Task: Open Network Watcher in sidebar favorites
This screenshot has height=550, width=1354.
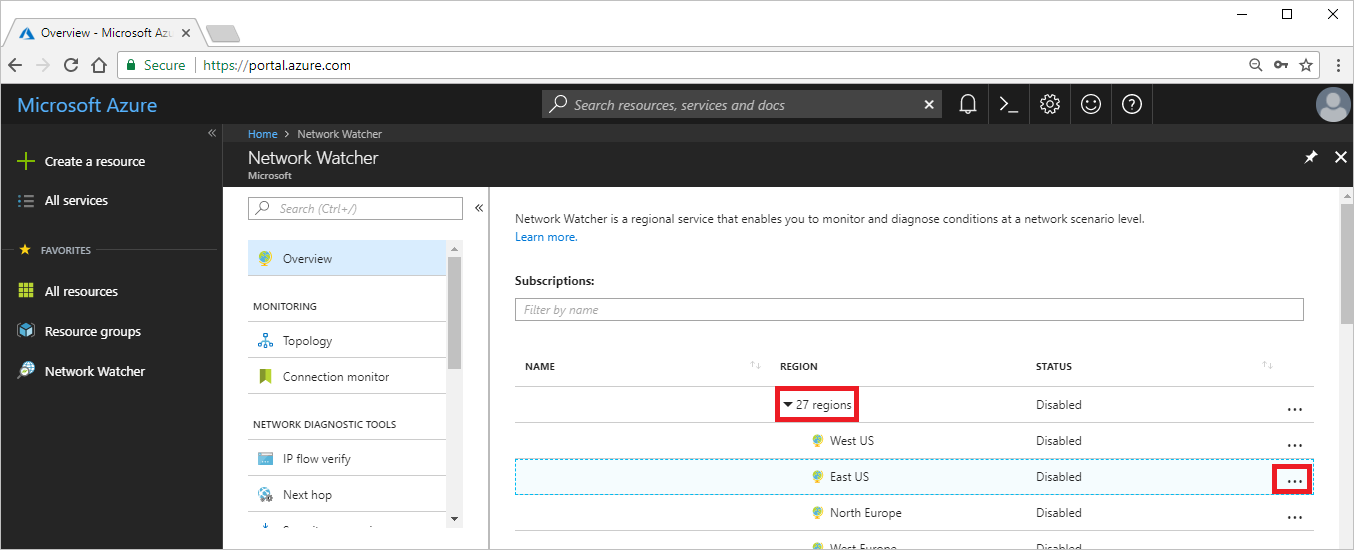Action: point(94,371)
